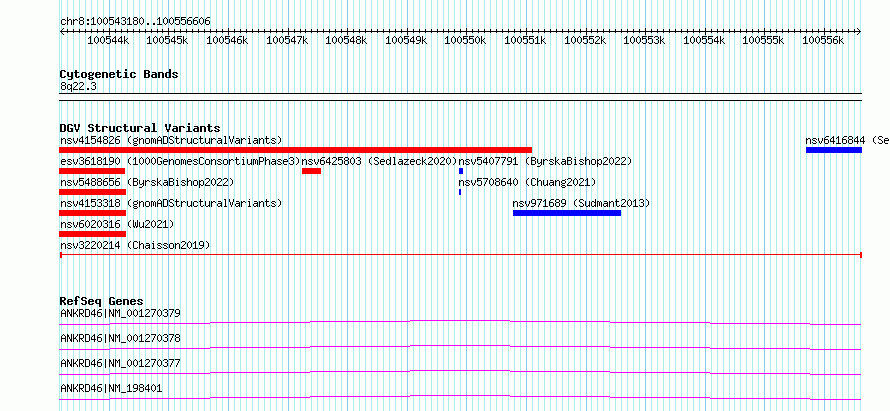Click chr8:100543180..100556606 region label
Screen dimensions: 890x411
135,22
